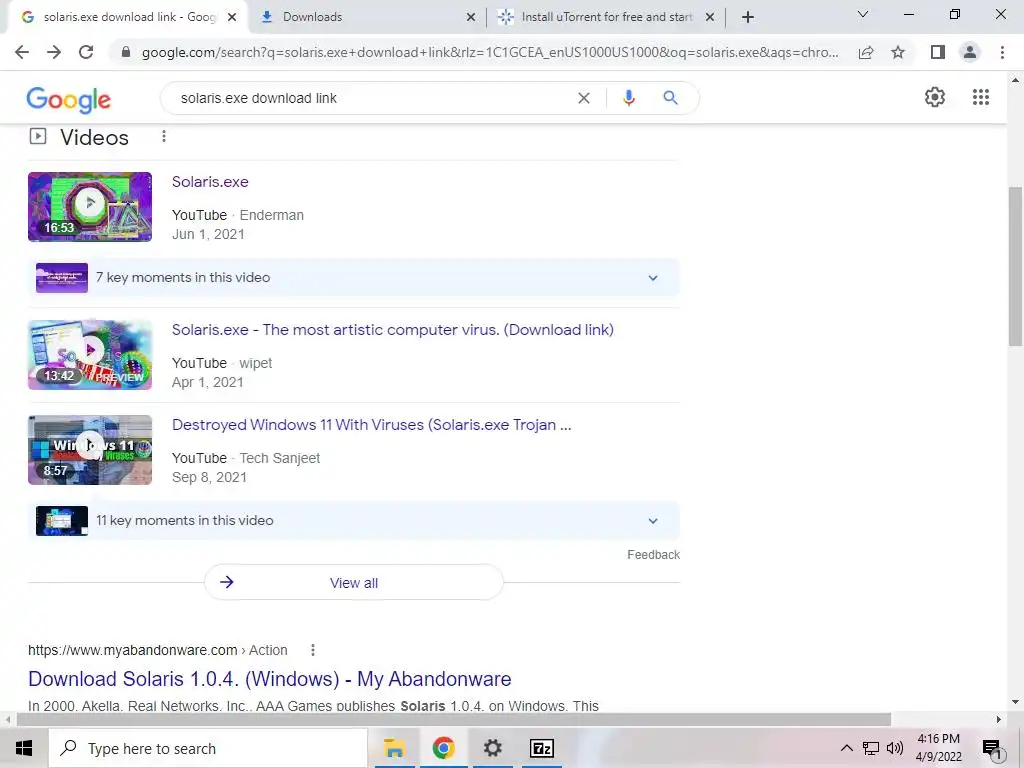Open volume control in tray
The image size is (1024, 768).
click(895, 748)
